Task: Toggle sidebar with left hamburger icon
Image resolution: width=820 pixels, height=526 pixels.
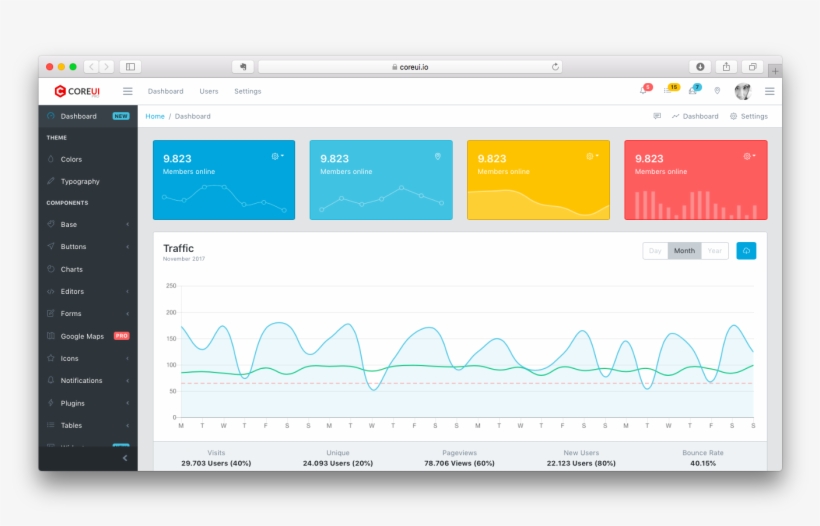Action: coord(127,91)
